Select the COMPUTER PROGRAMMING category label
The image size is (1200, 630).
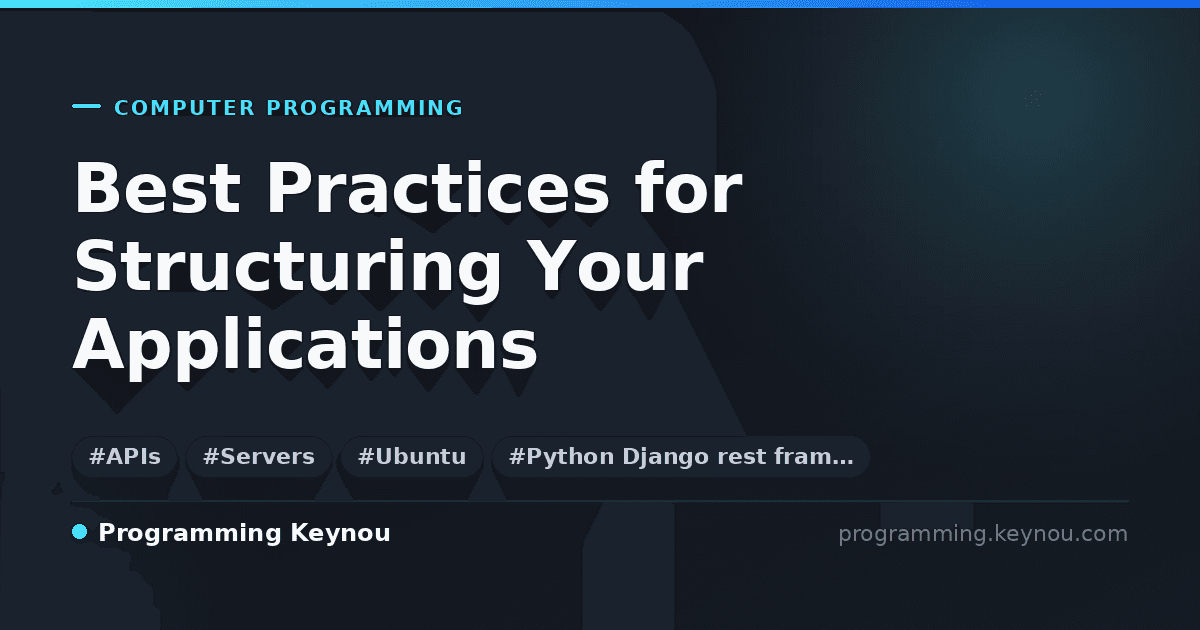[289, 108]
